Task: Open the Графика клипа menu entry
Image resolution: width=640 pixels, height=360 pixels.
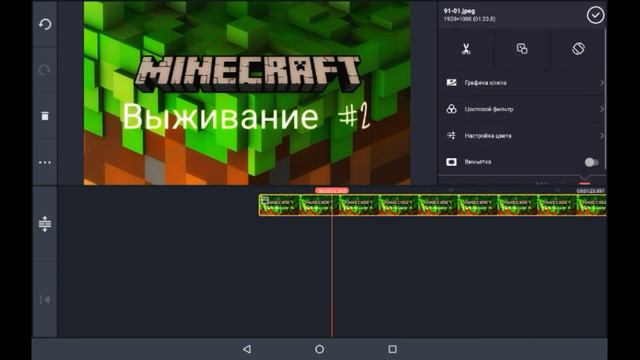Action: [x=522, y=83]
